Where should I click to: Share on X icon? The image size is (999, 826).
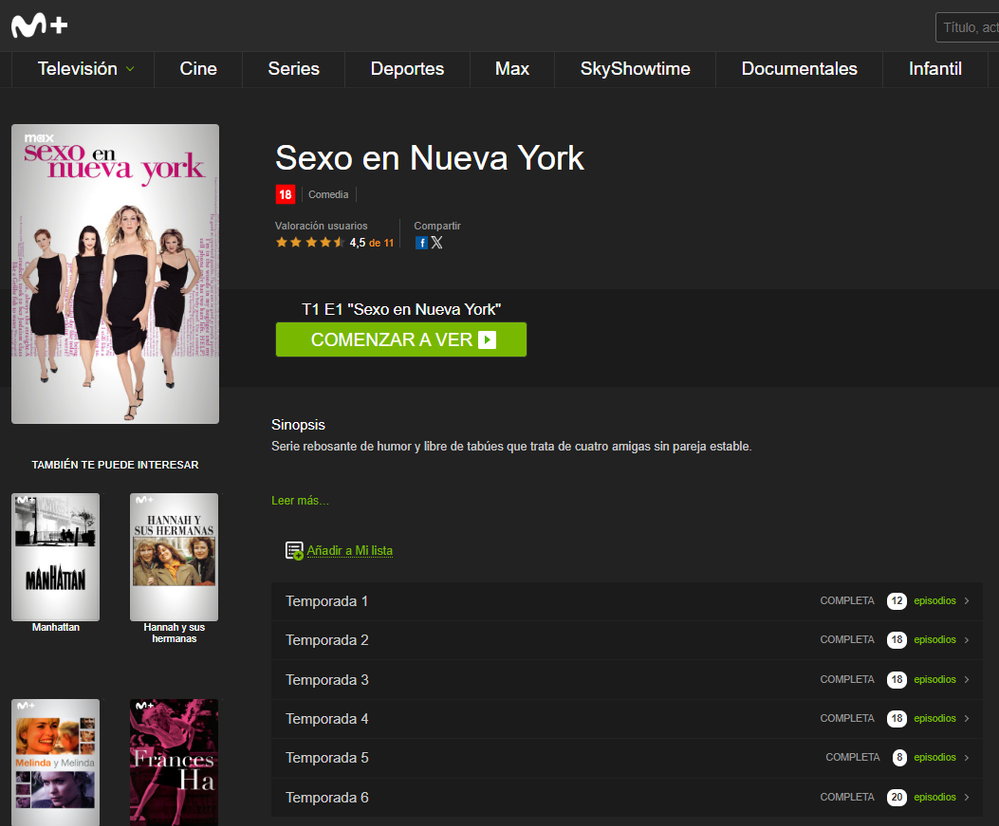[x=436, y=243]
